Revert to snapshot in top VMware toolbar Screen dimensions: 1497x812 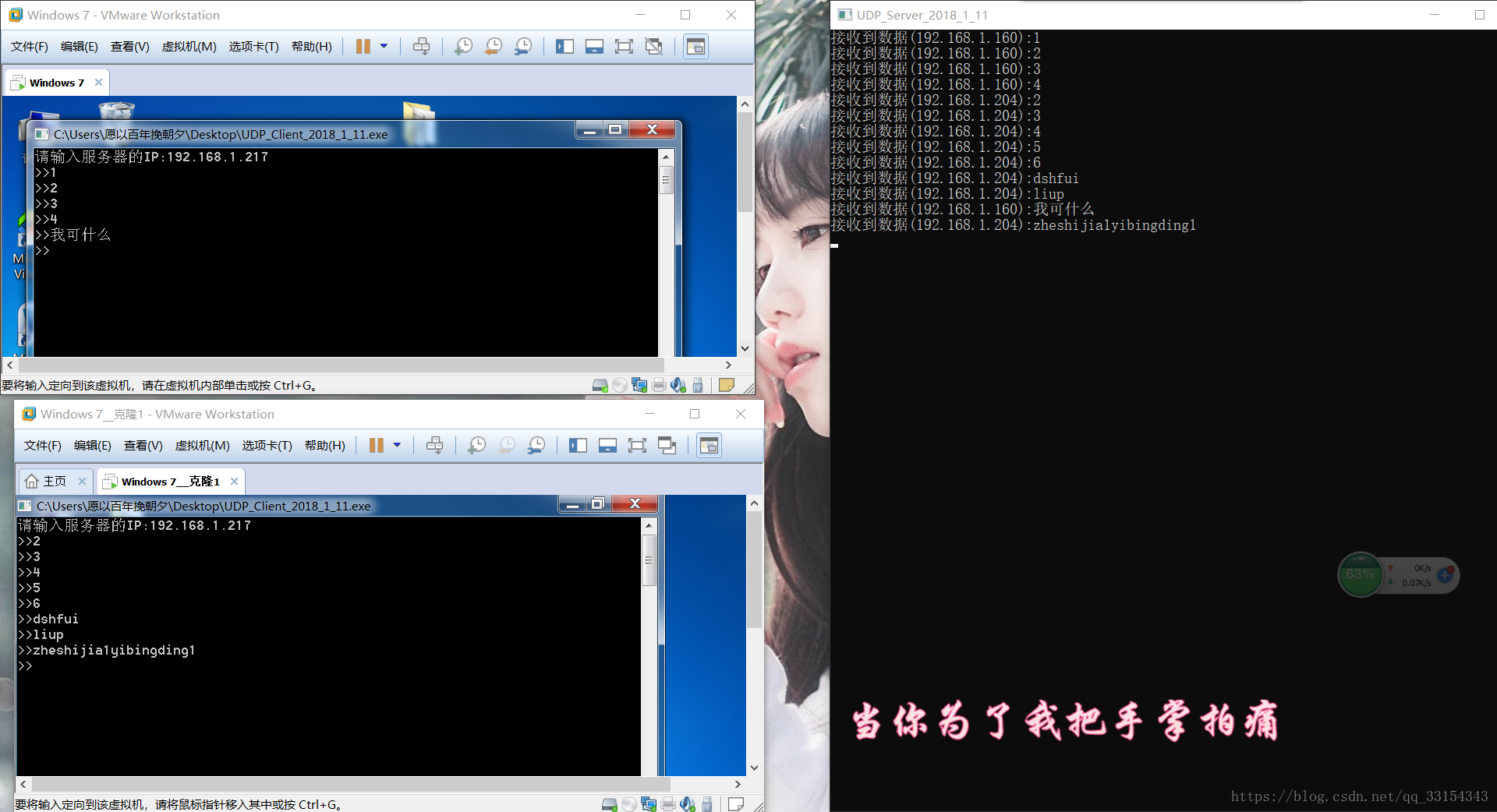click(x=494, y=47)
